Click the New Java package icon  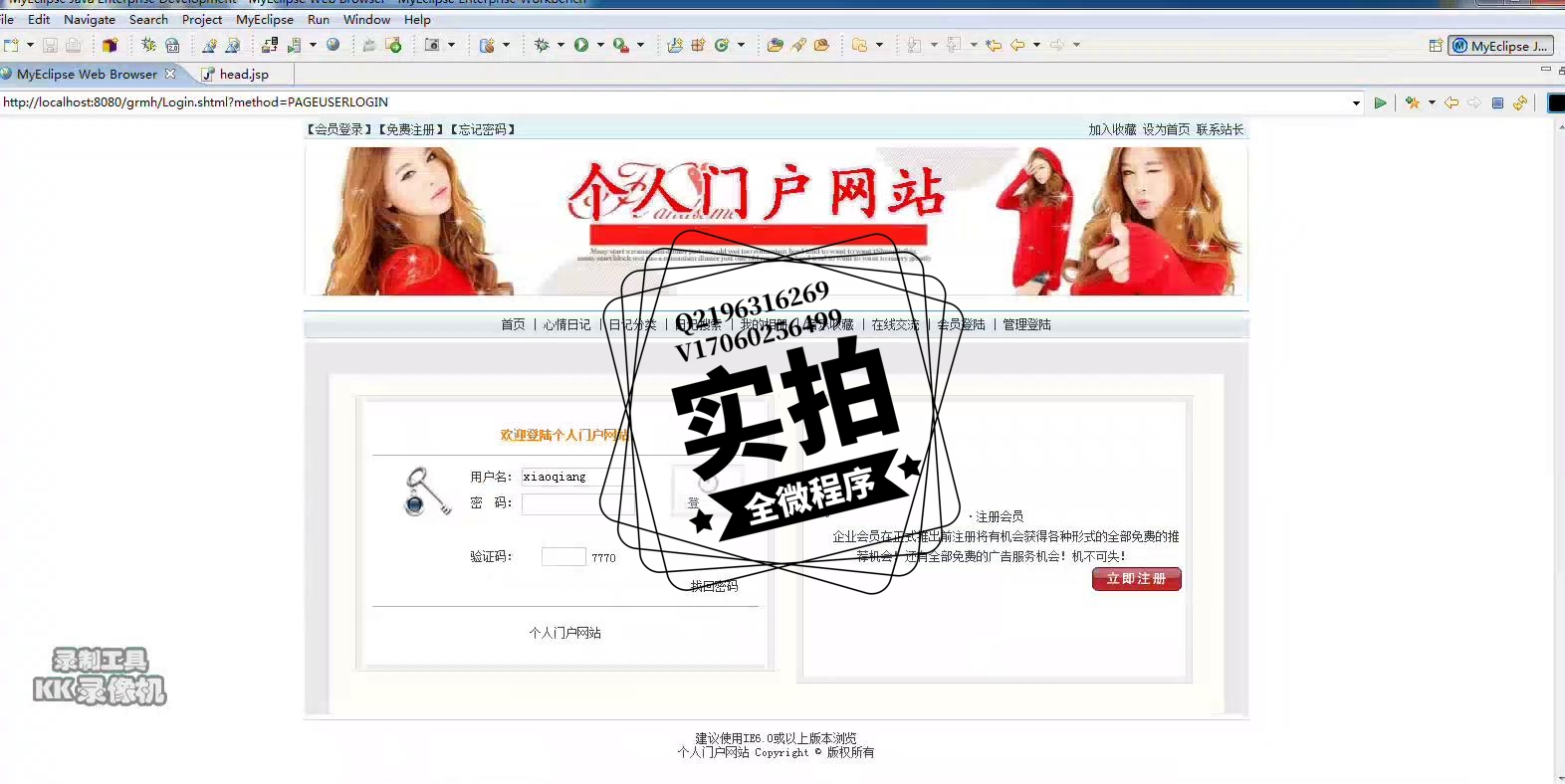698,45
